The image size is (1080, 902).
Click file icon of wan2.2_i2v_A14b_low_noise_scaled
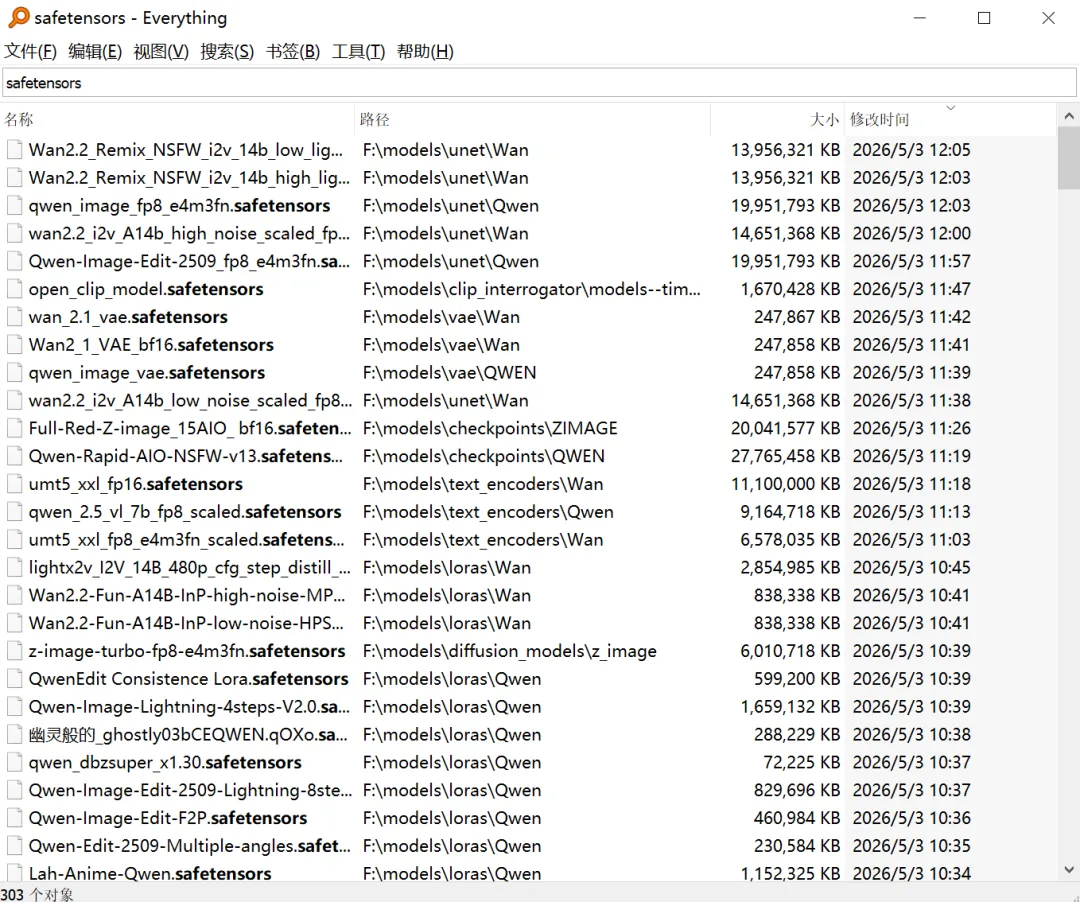click(x=14, y=401)
